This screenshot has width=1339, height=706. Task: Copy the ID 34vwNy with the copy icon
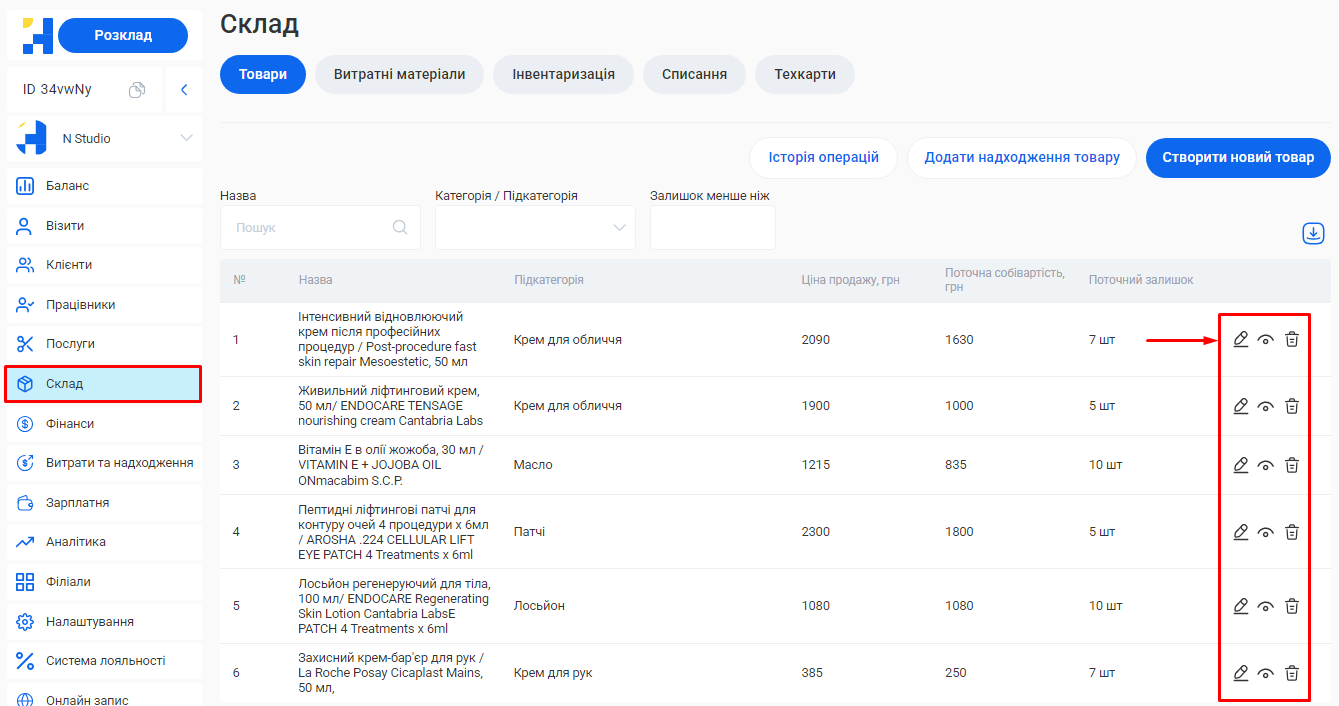pyautogui.click(x=137, y=90)
